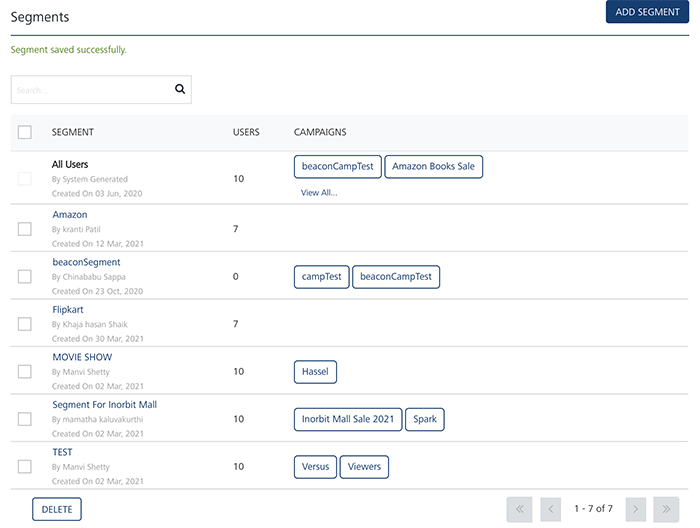Click the DELETE button
The height and width of the screenshot is (528, 700).
click(57, 509)
